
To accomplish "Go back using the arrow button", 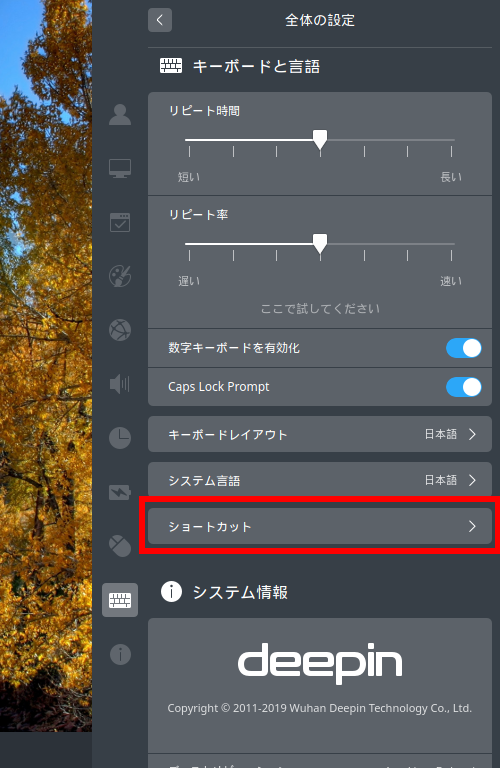I will 160,20.
